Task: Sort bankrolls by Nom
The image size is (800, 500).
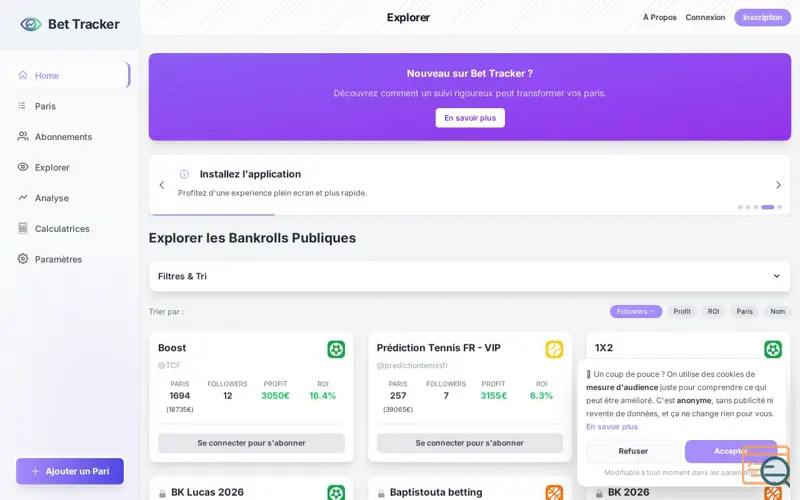Action: [778, 311]
